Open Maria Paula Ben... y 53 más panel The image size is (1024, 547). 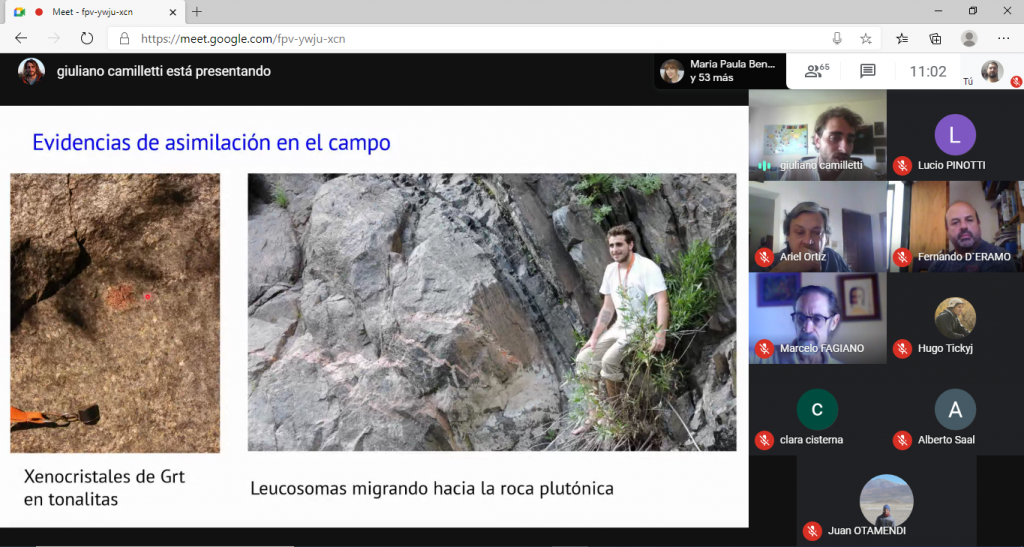click(x=720, y=70)
